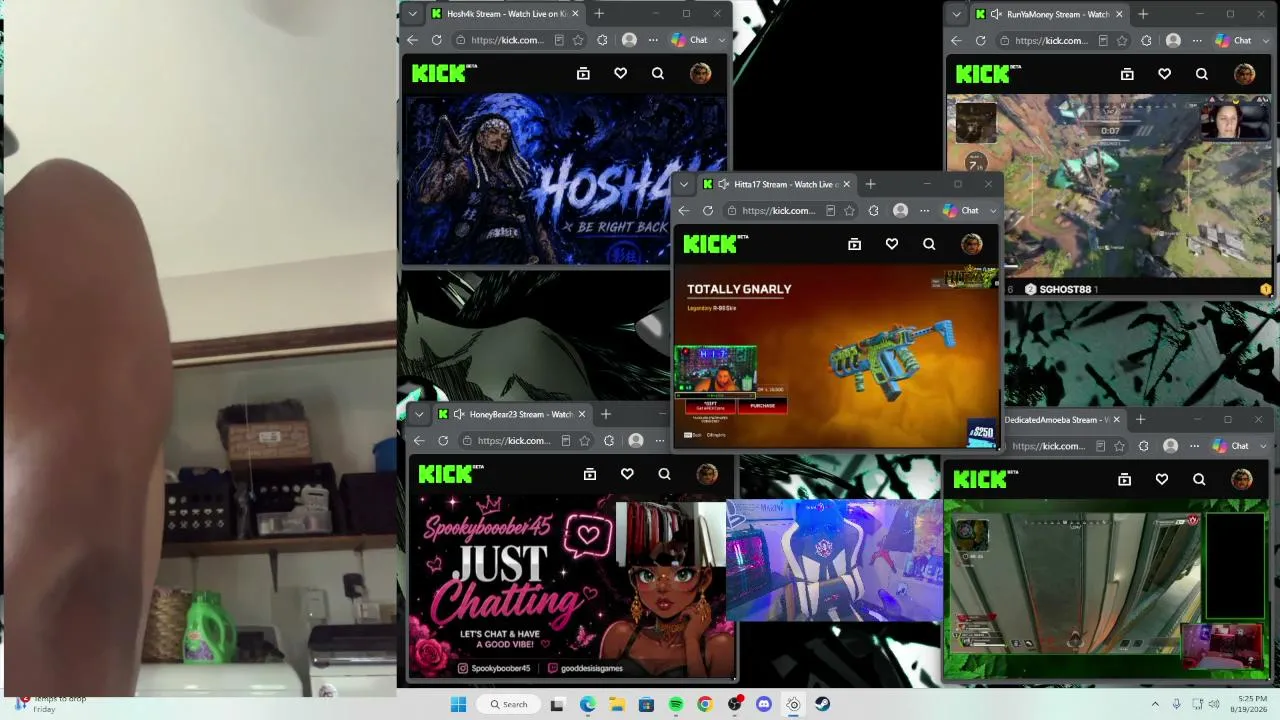1280x720 pixels.
Task: Click the address bar in Hosh4k window
Action: pyautogui.click(x=509, y=40)
